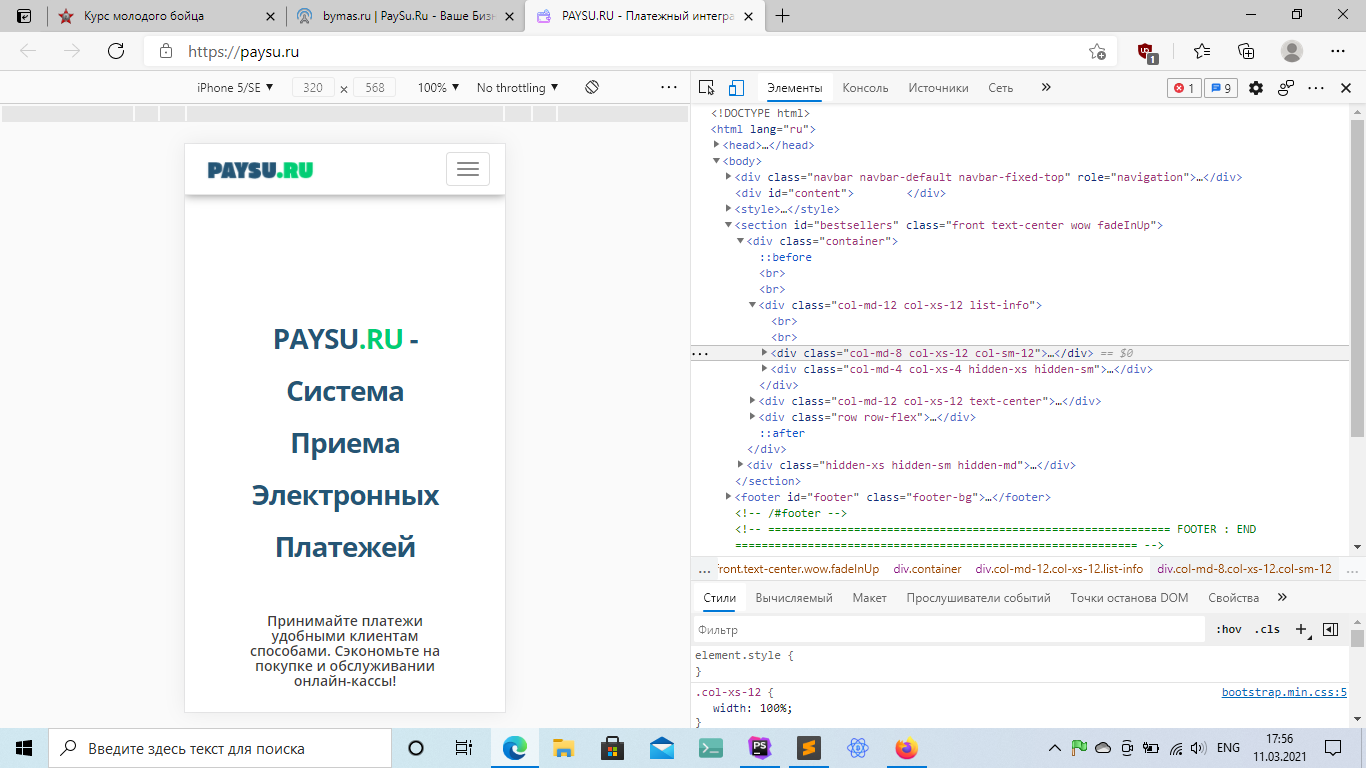Toggle the device emulation toolbar icon
Viewport: 1366px width, 768px height.
pyautogui.click(x=736, y=88)
